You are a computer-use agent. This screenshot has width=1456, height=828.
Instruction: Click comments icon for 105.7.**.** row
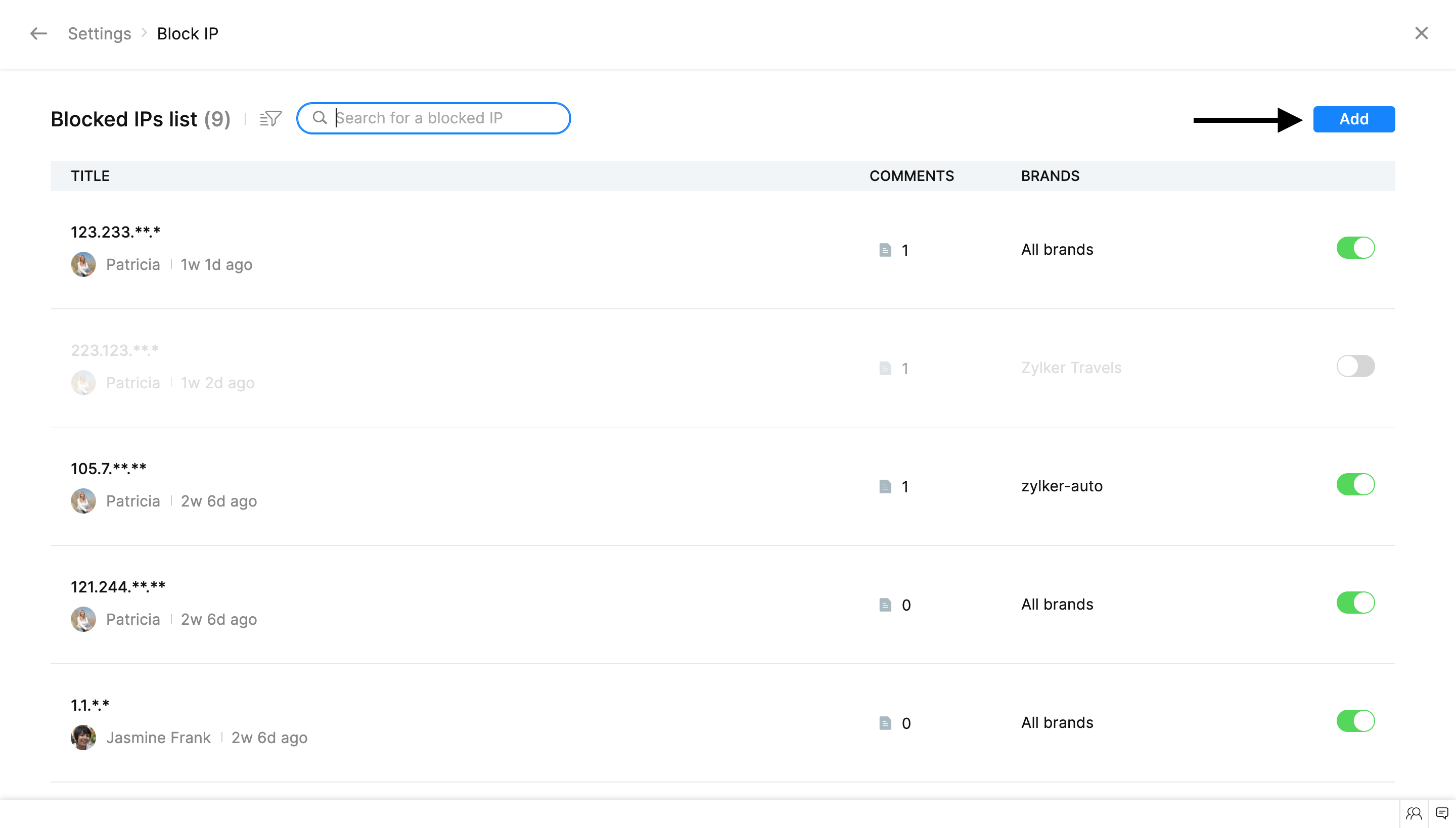(885, 487)
